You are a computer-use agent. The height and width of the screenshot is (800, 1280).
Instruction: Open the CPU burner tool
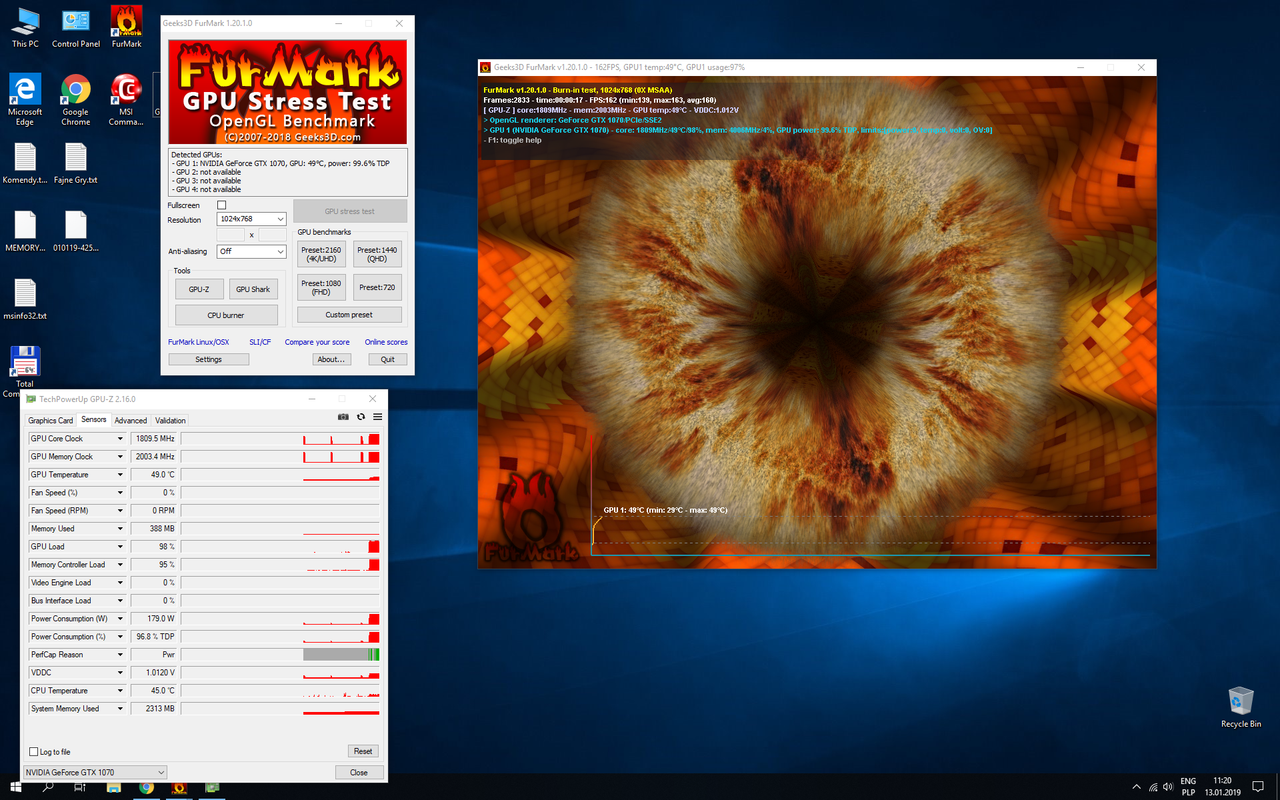click(x=226, y=315)
